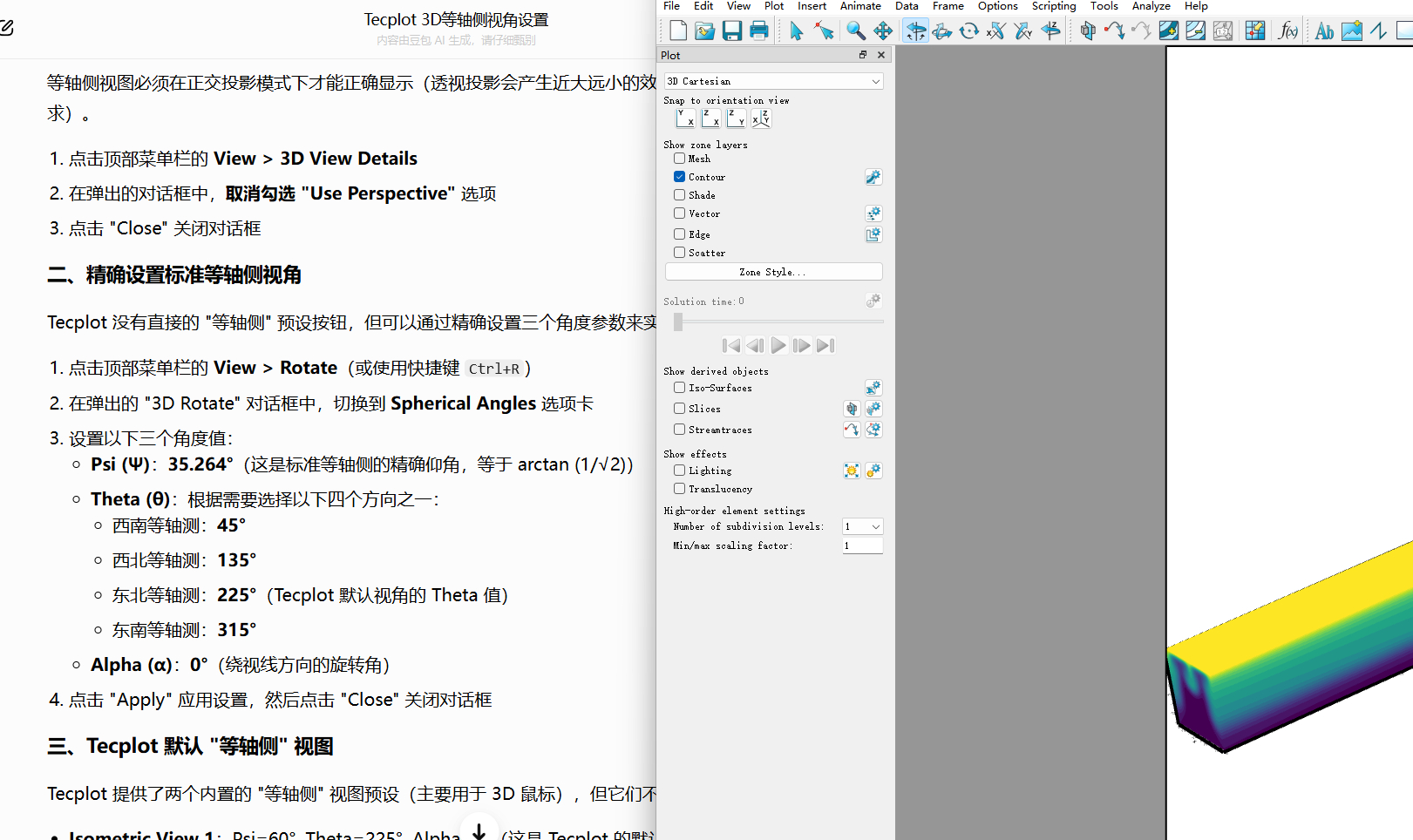Select the Translate four-arrow move tool
1413x840 pixels.
click(x=883, y=31)
